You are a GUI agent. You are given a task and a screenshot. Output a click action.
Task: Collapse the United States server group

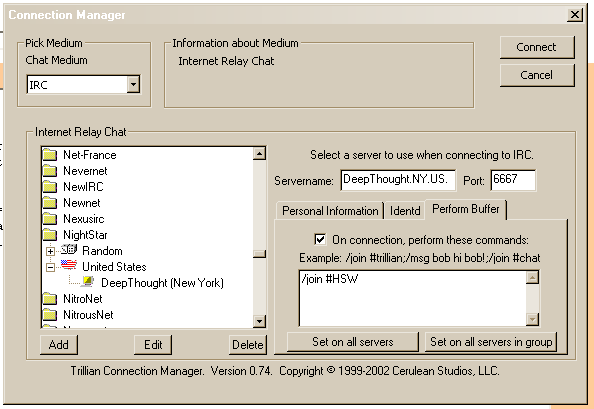tap(50, 267)
